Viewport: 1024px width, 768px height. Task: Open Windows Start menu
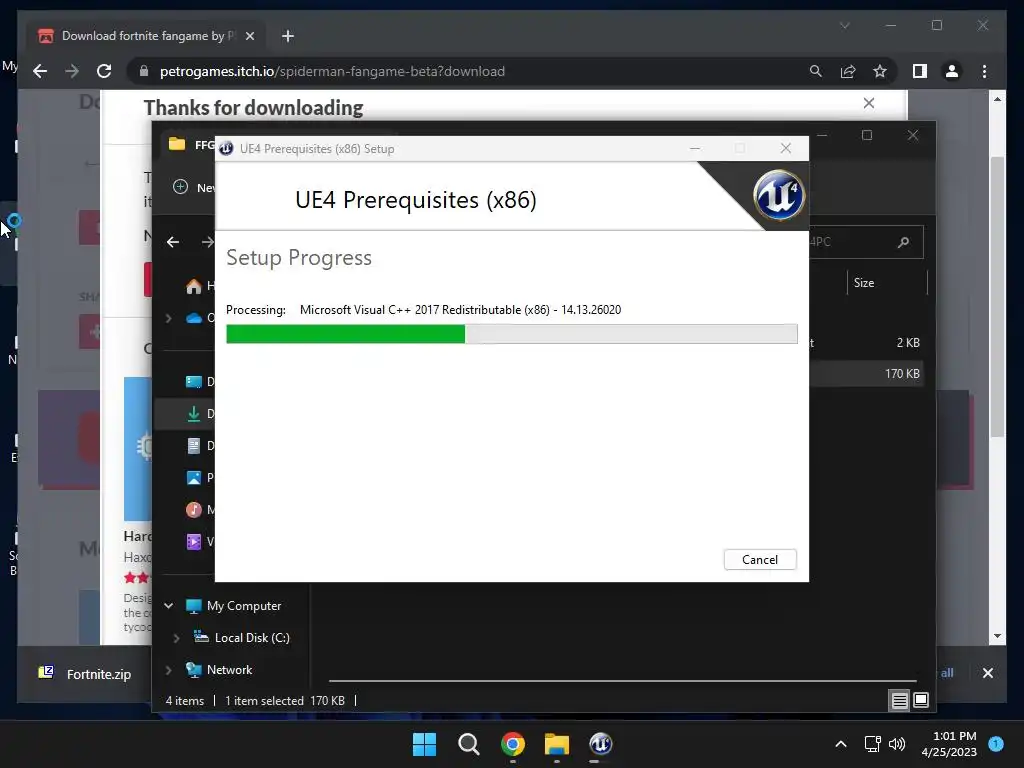pos(424,744)
